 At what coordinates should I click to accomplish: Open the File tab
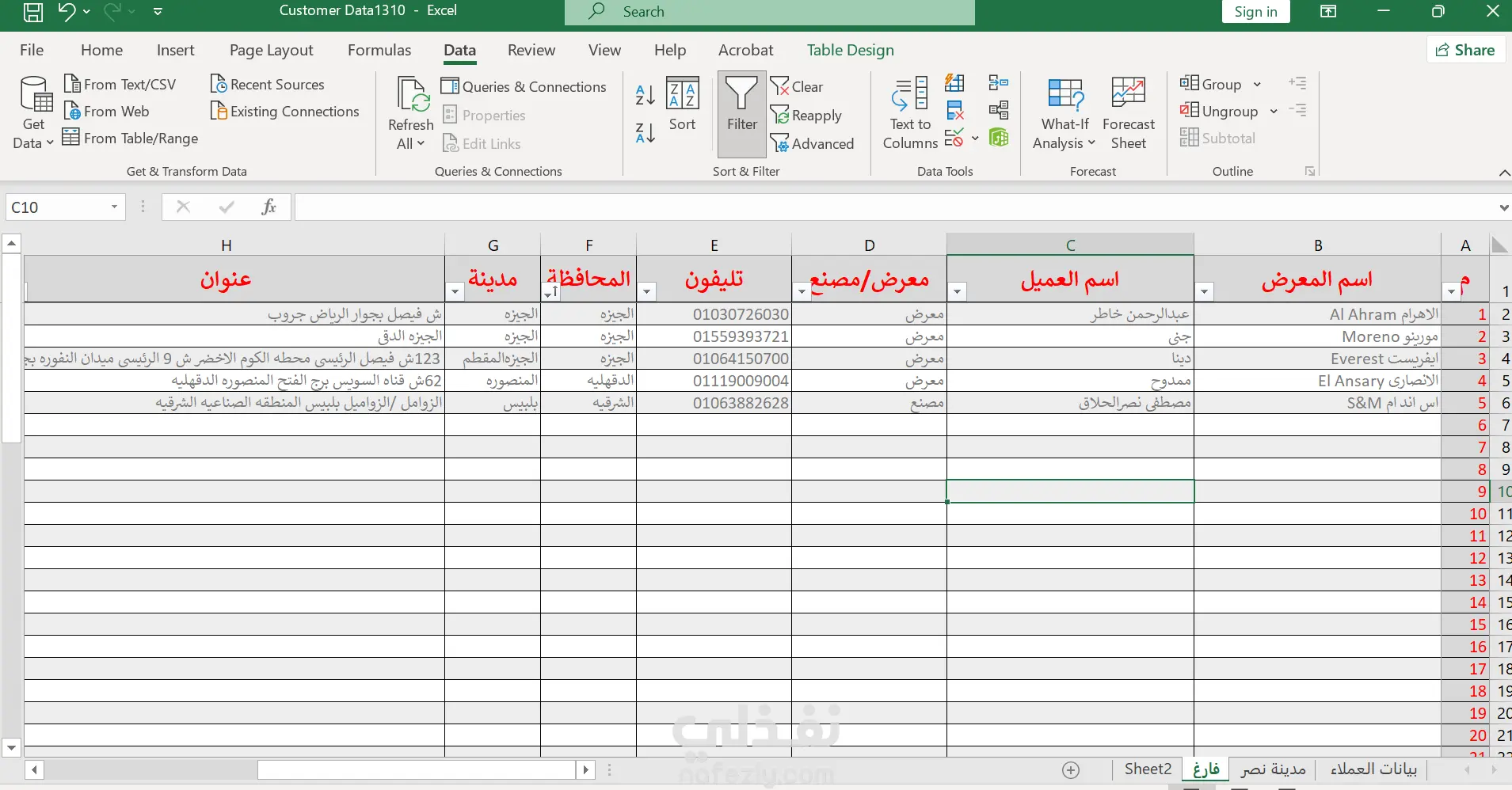(32, 50)
